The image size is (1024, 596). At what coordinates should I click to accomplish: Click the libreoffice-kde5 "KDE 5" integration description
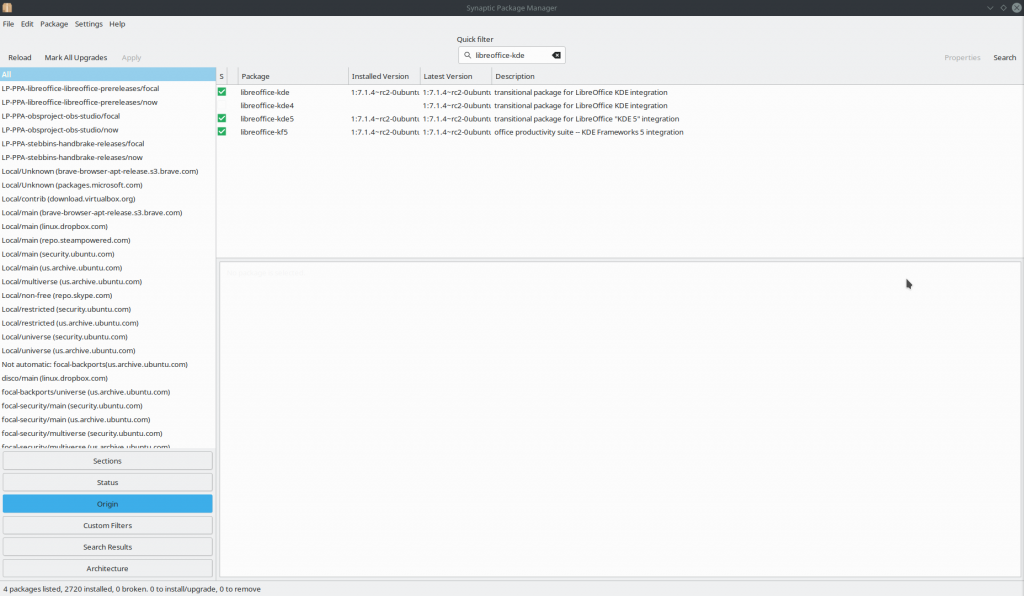click(x=586, y=119)
